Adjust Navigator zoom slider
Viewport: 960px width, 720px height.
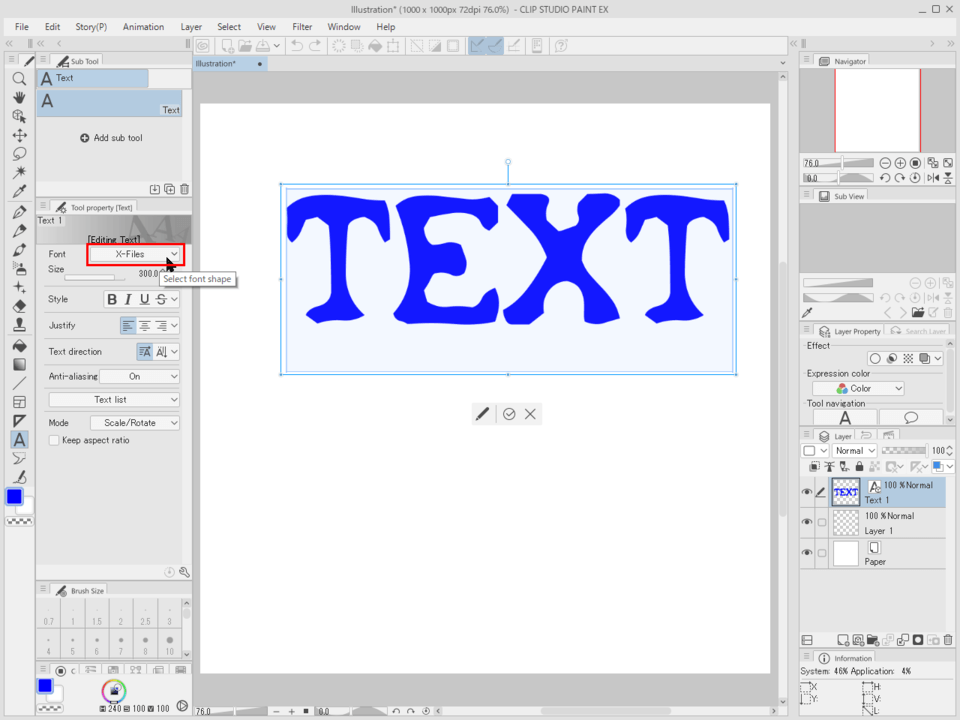click(839, 163)
